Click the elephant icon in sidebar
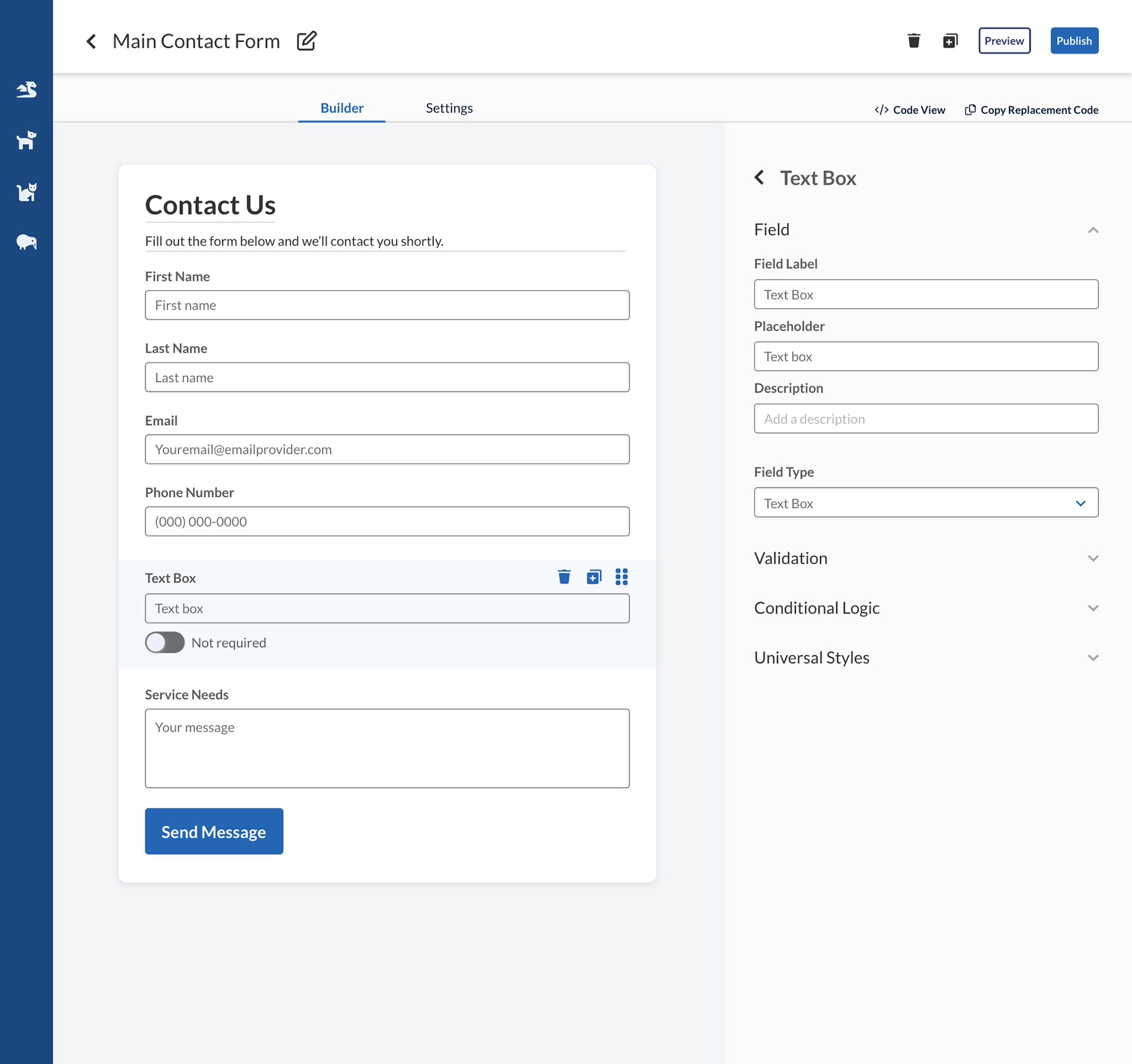The height and width of the screenshot is (1064, 1132). click(x=27, y=242)
